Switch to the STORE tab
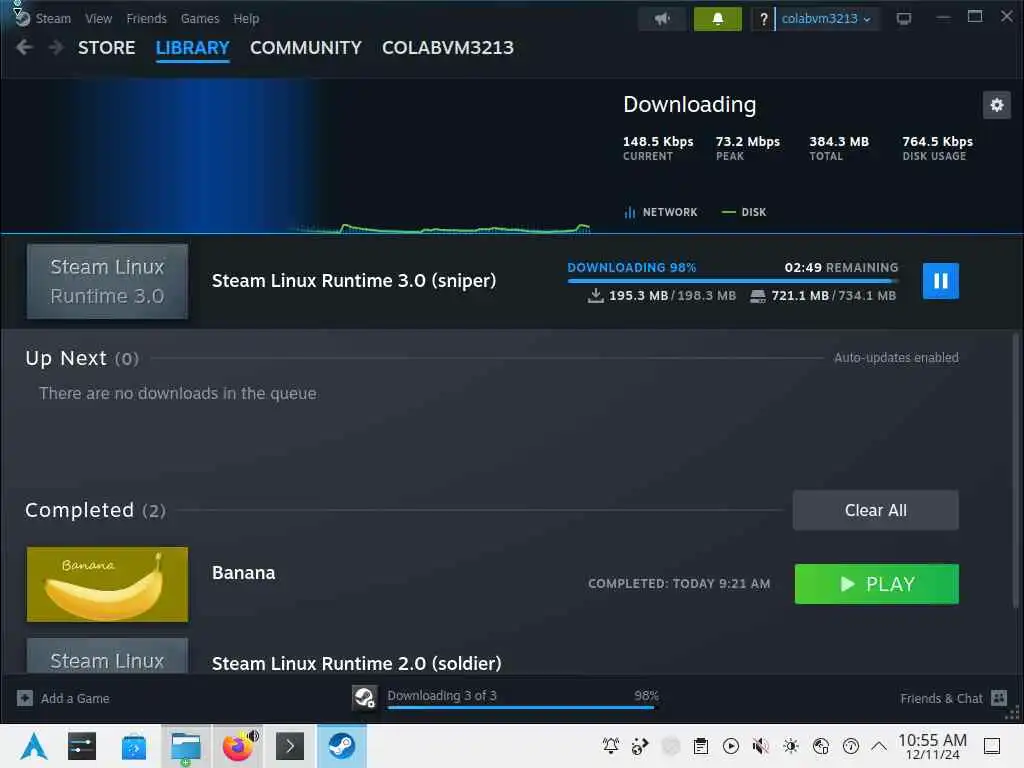 tap(106, 48)
